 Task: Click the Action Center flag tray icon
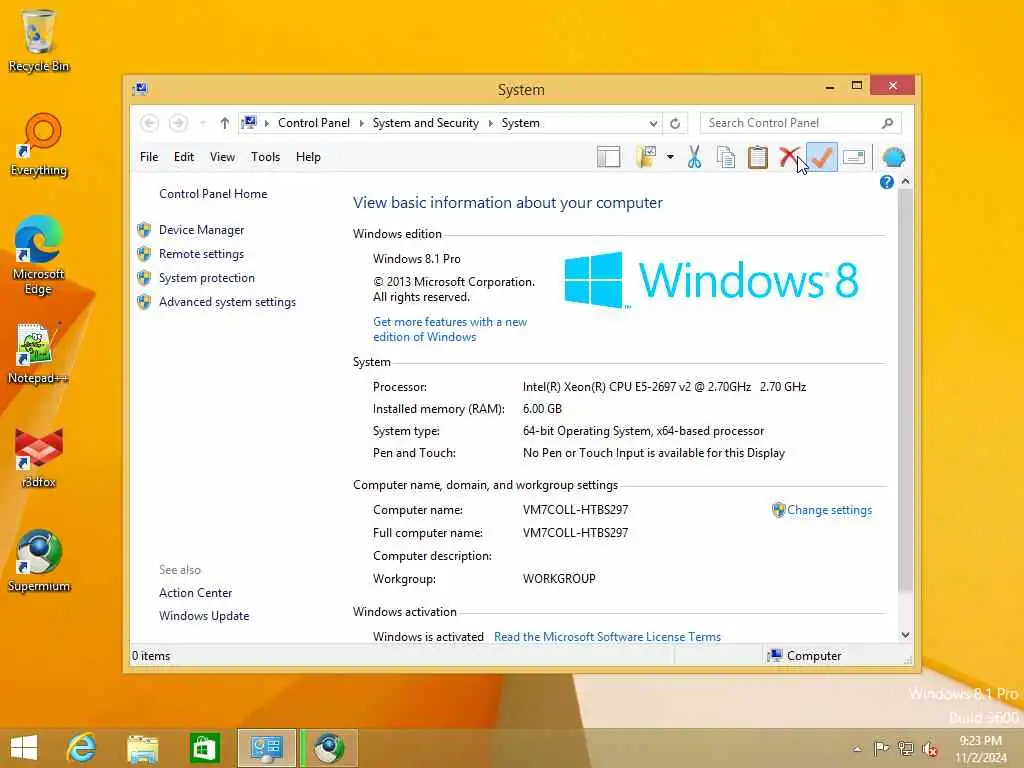[881, 748]
